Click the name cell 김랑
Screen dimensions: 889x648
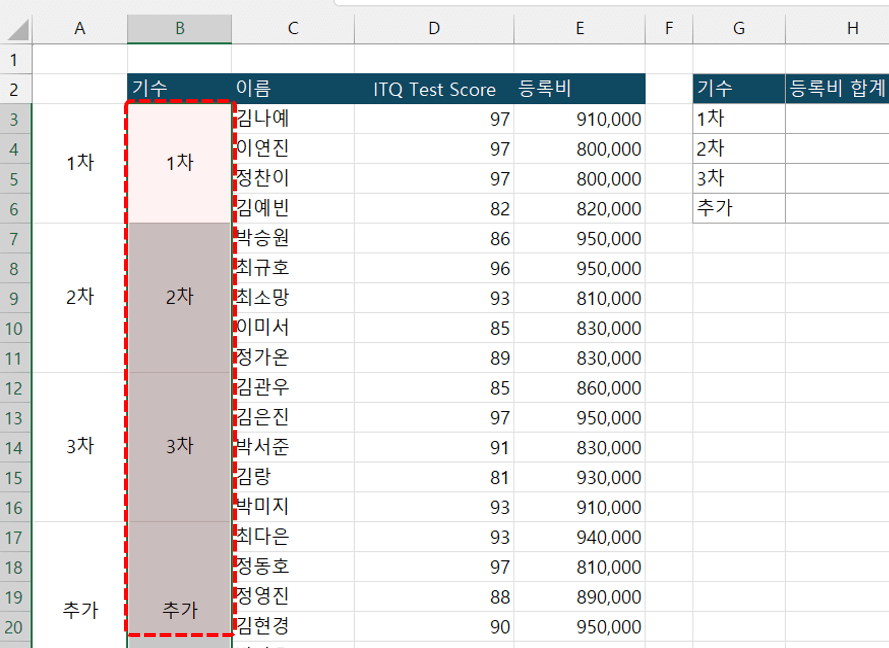tap(293, 477)
